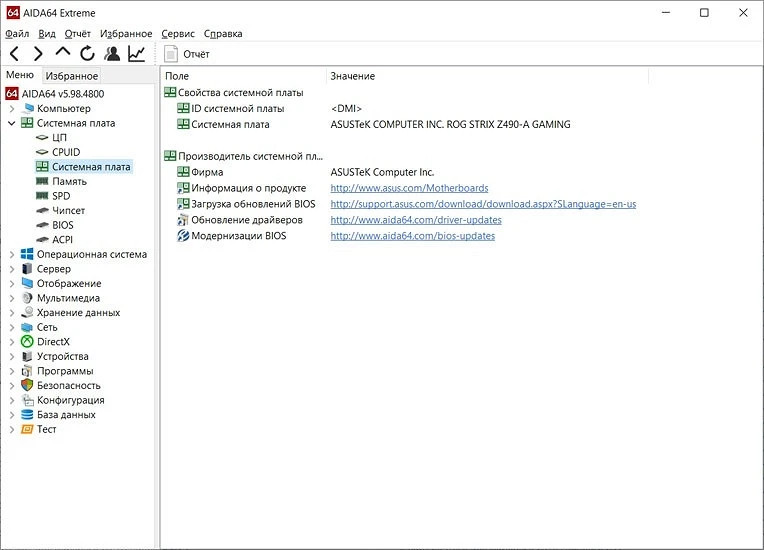Image resolution: width=764 pixels, height=550 pixels.
Task: Expand the Компьютер tree node
Action: (x=11, y=108)
